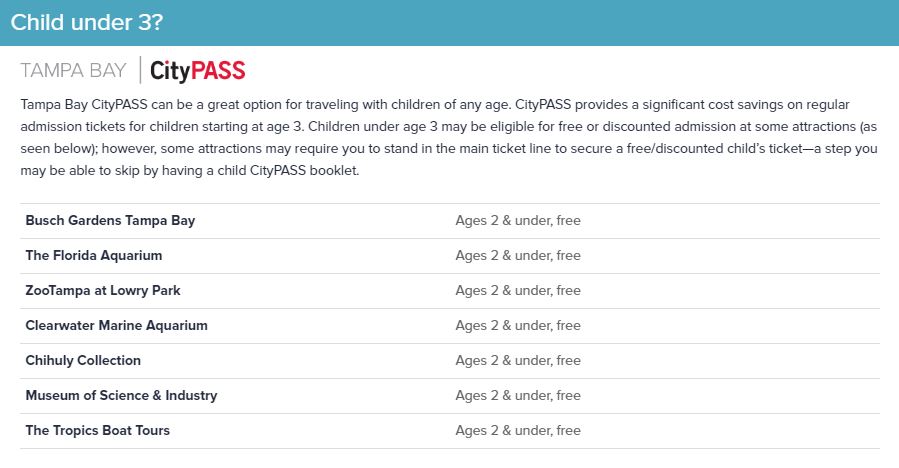Viewport: 899px width, 468px height.
Task: Click the TAMPA BAY heading text
Action: click(x=74, y=71)
